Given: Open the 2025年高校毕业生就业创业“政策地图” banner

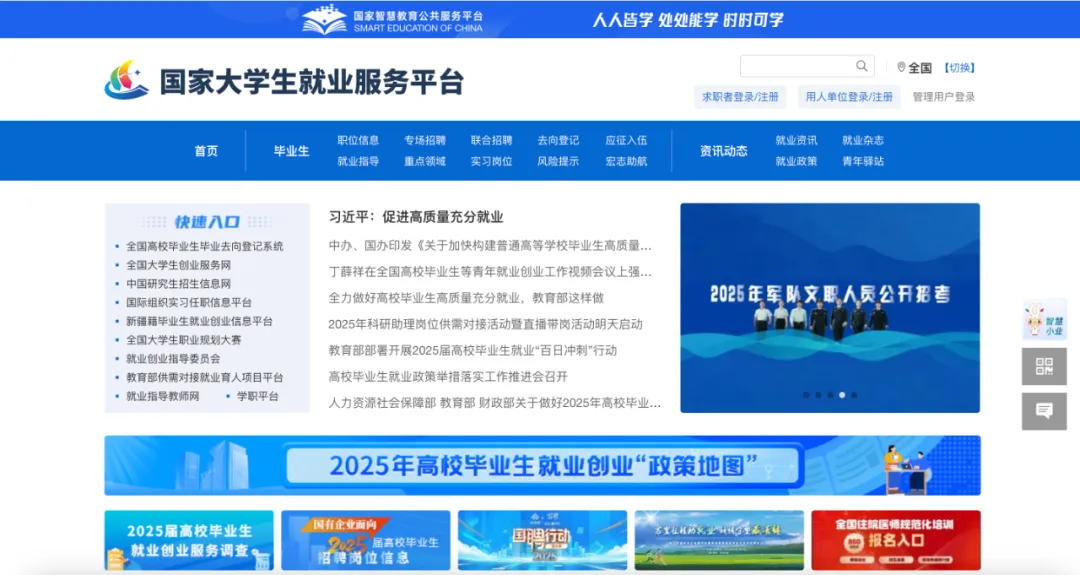Looking at the screenshot, I should pyautogui.click(x=543, y=466).
